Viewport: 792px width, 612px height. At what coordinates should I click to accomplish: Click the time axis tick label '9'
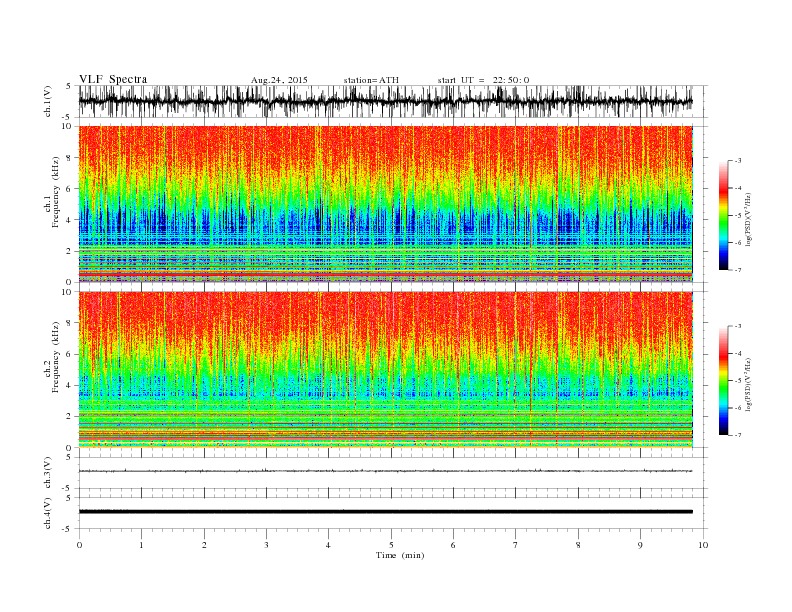[640, 545]
